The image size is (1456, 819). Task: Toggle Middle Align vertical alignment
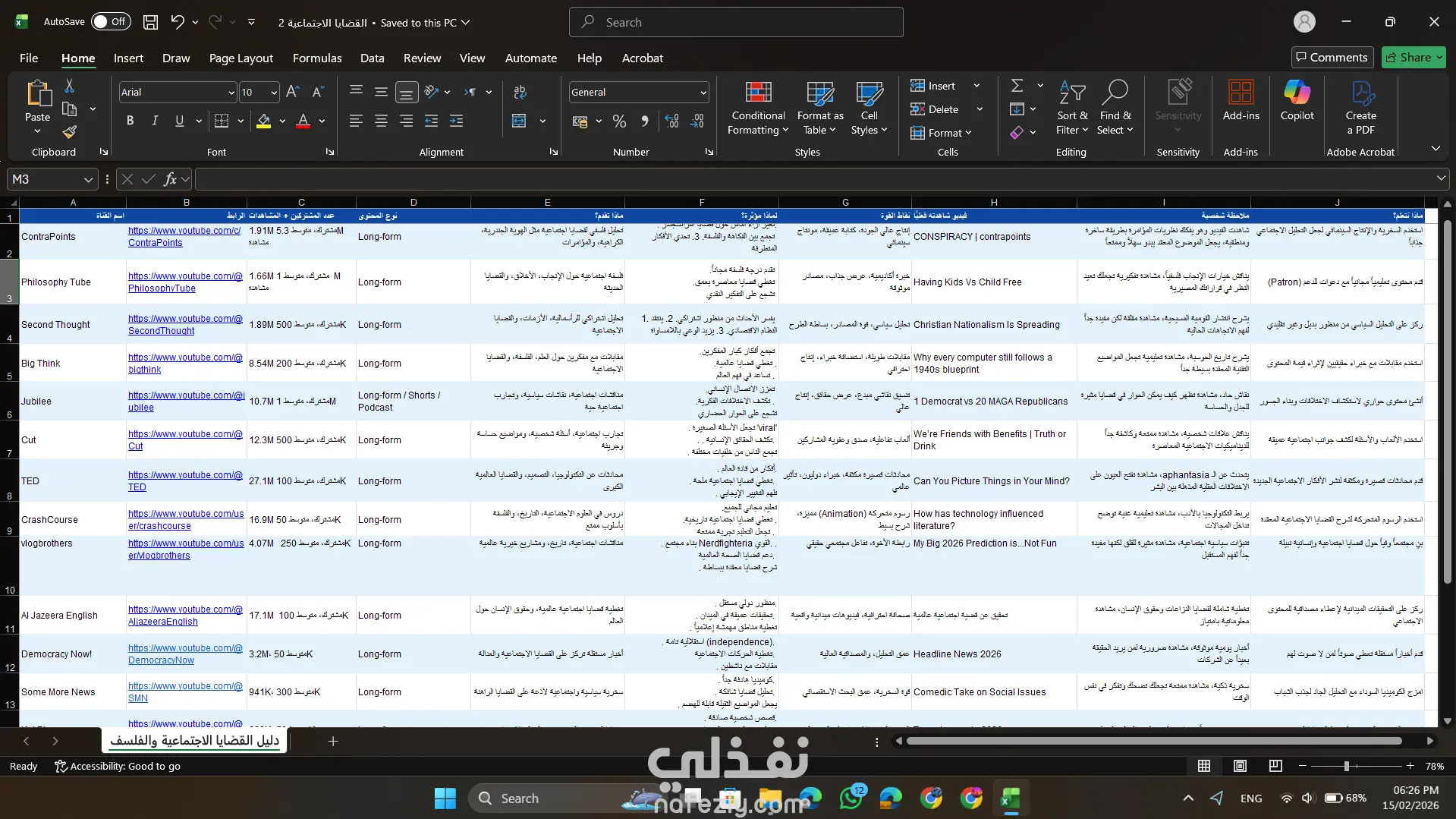point(381,92)
